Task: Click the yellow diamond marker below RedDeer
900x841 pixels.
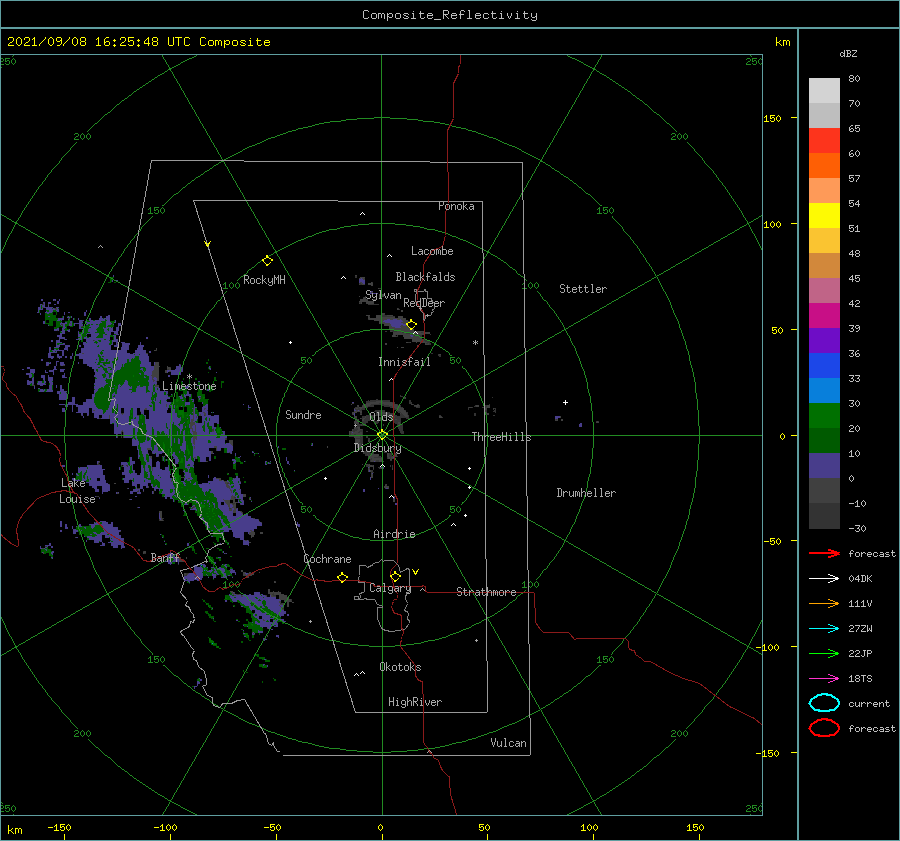Action: click(411, 325)
